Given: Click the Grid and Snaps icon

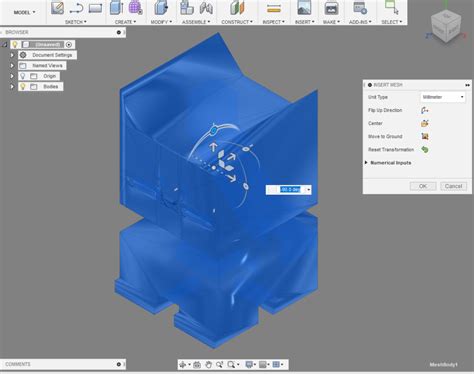Looking at the screenshot, I should (x=263, y=365).
